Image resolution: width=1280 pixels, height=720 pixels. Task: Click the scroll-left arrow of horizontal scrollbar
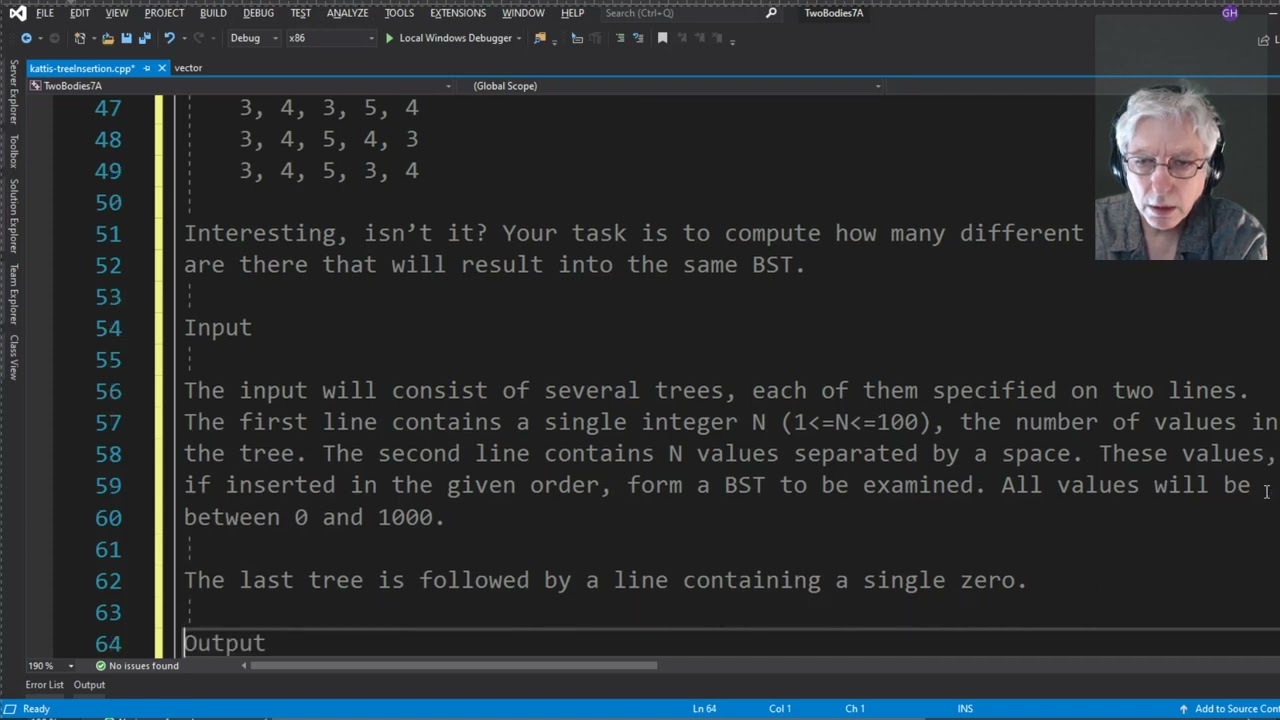244,666
